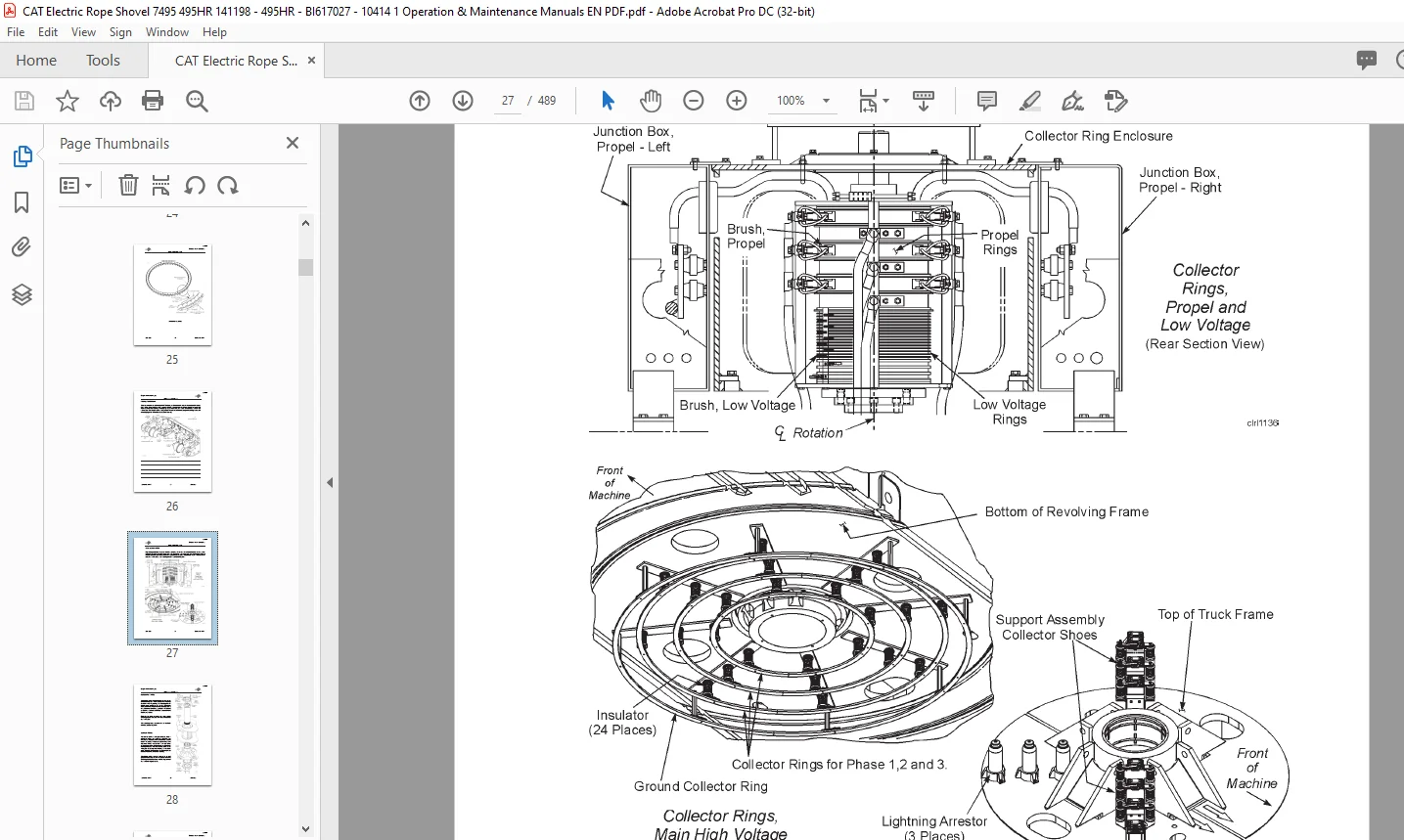Open the comments chat icon
The image size is (1404, 840).
pos(1367,61)
